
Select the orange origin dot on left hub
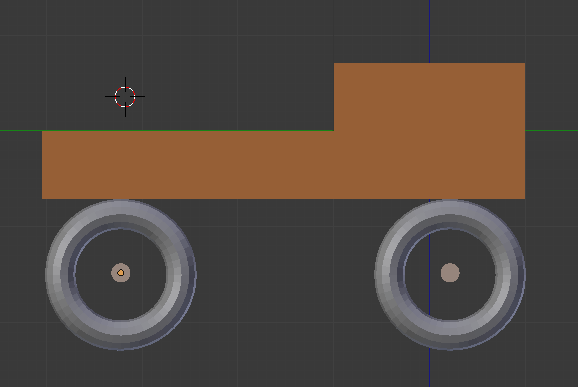[121, 273]
